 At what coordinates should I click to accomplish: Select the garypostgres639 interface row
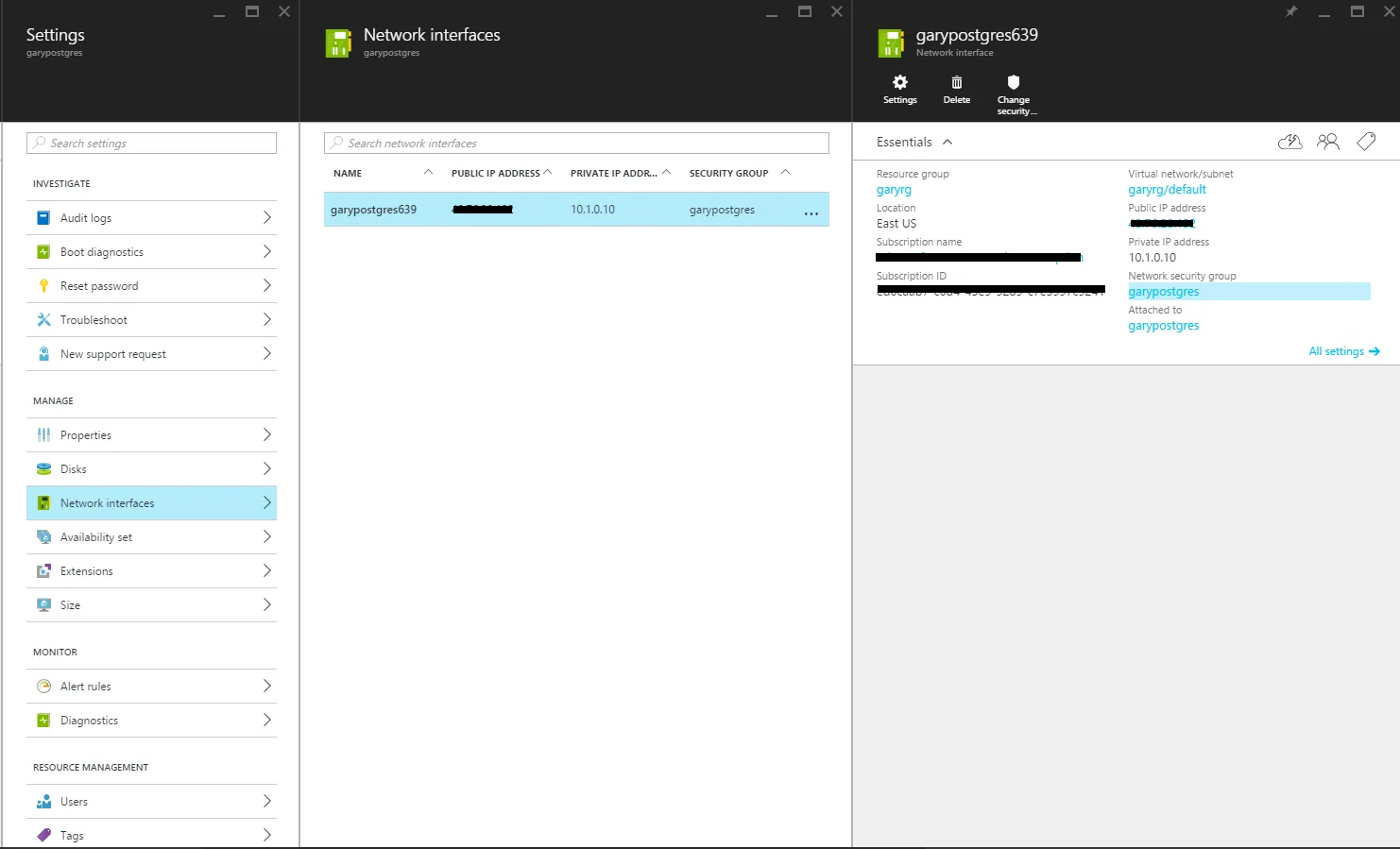pyautogui.click(x=576, y=210)
